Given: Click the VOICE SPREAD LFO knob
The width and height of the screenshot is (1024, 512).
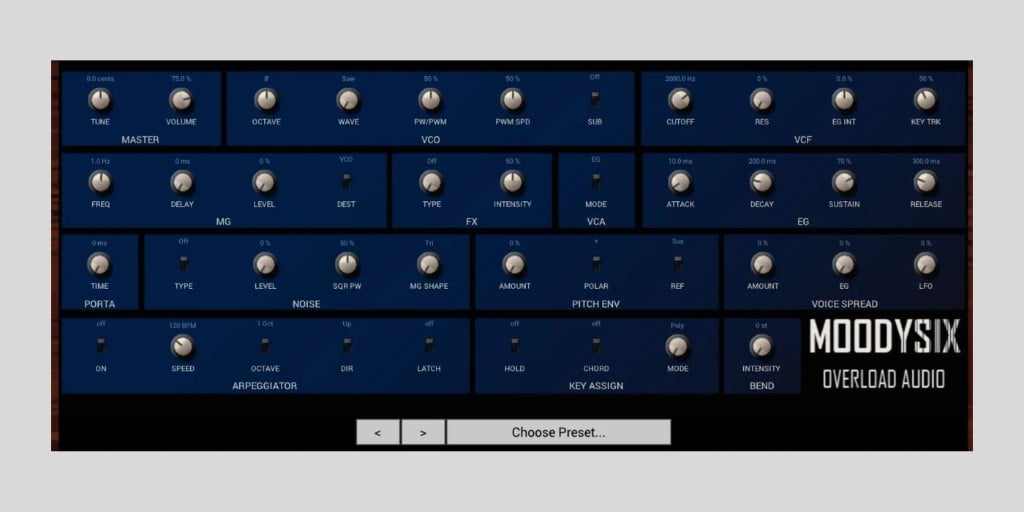Looking at the screenshot, I should [x=925, y=264].
